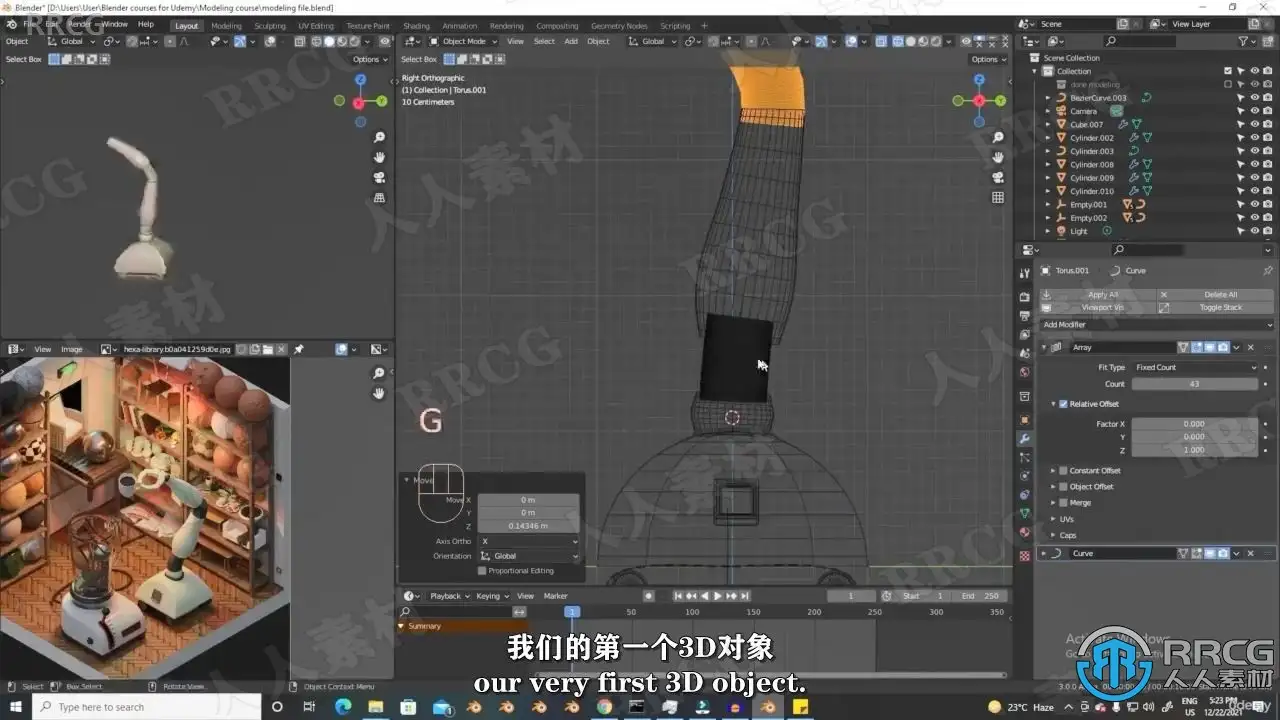Enable the Constant Offset checkbox

pyautogui.click(x=1063, y=471)
